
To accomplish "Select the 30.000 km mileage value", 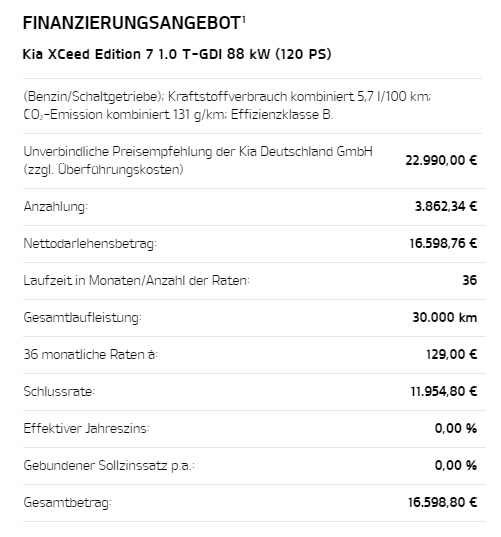I will 444,317.
